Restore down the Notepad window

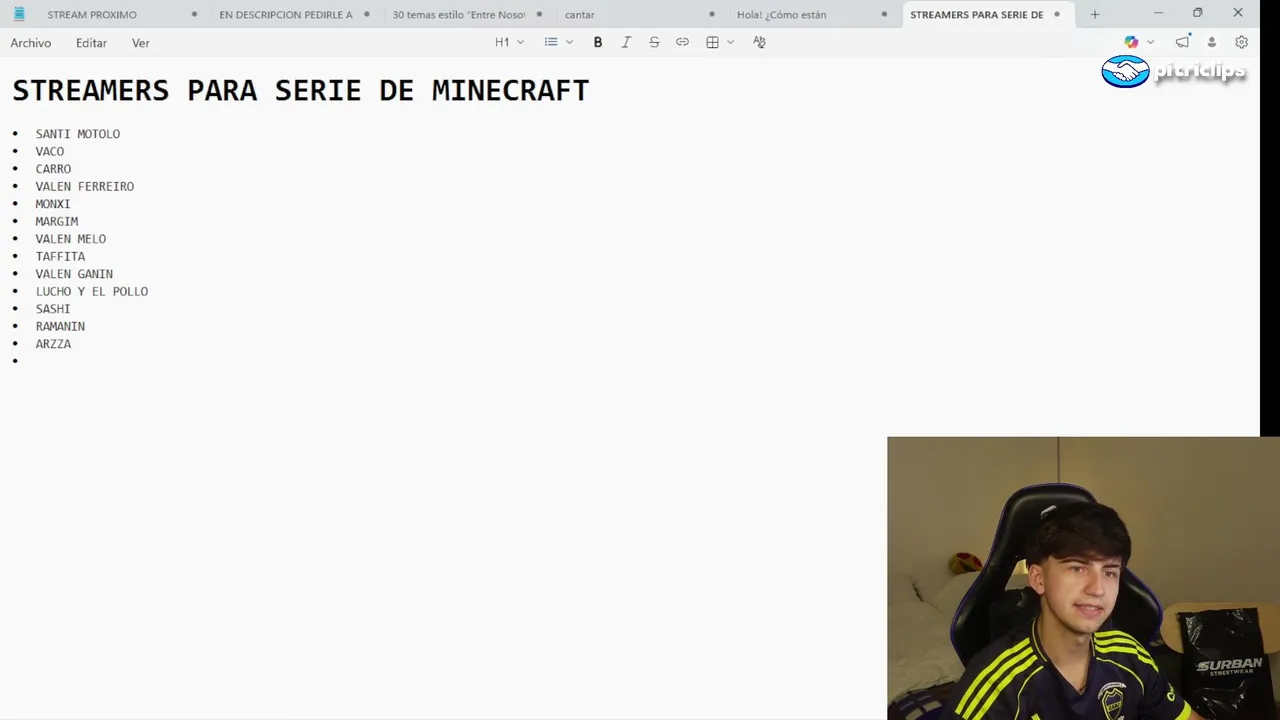point(1198,13)
